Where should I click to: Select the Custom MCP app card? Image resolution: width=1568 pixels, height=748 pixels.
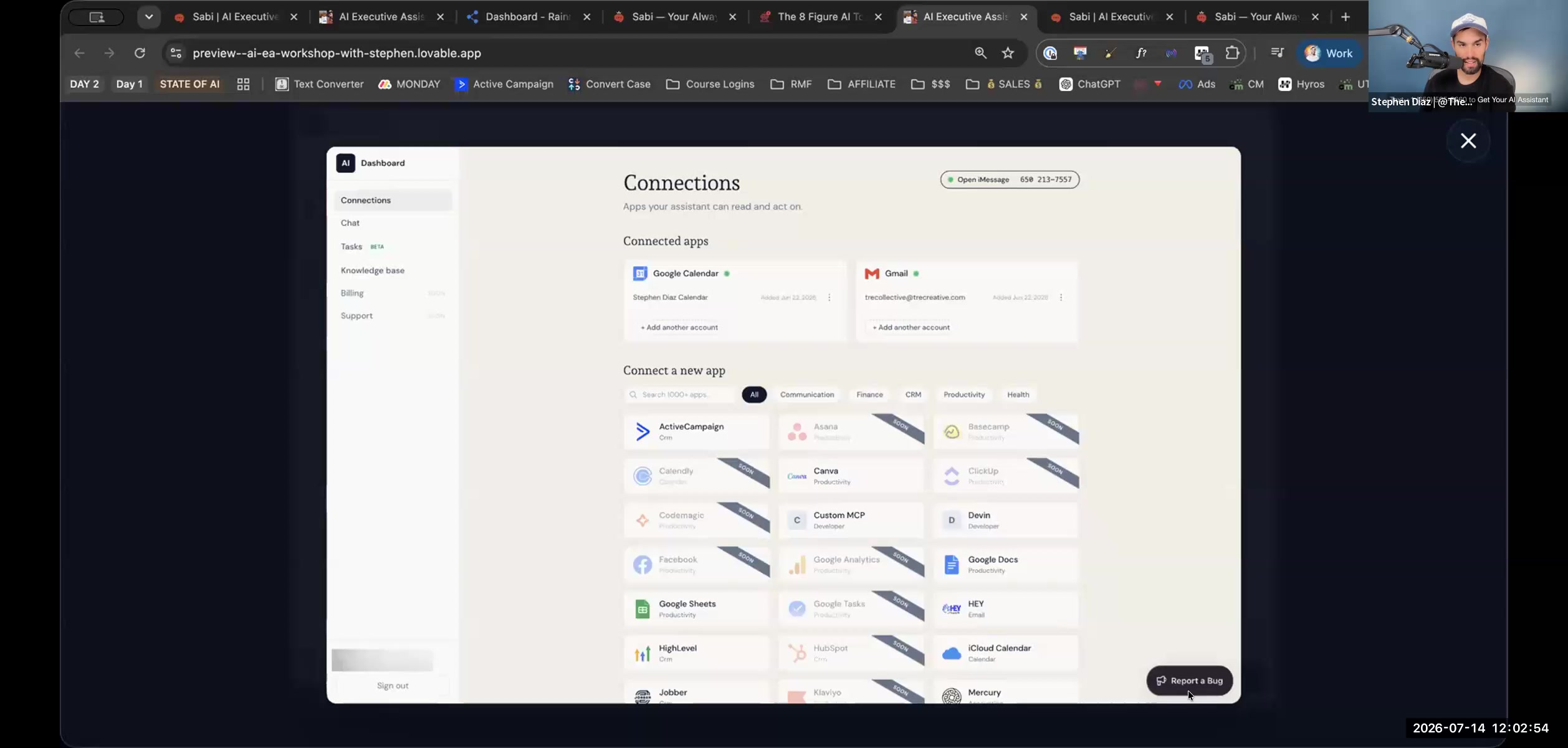851,520
